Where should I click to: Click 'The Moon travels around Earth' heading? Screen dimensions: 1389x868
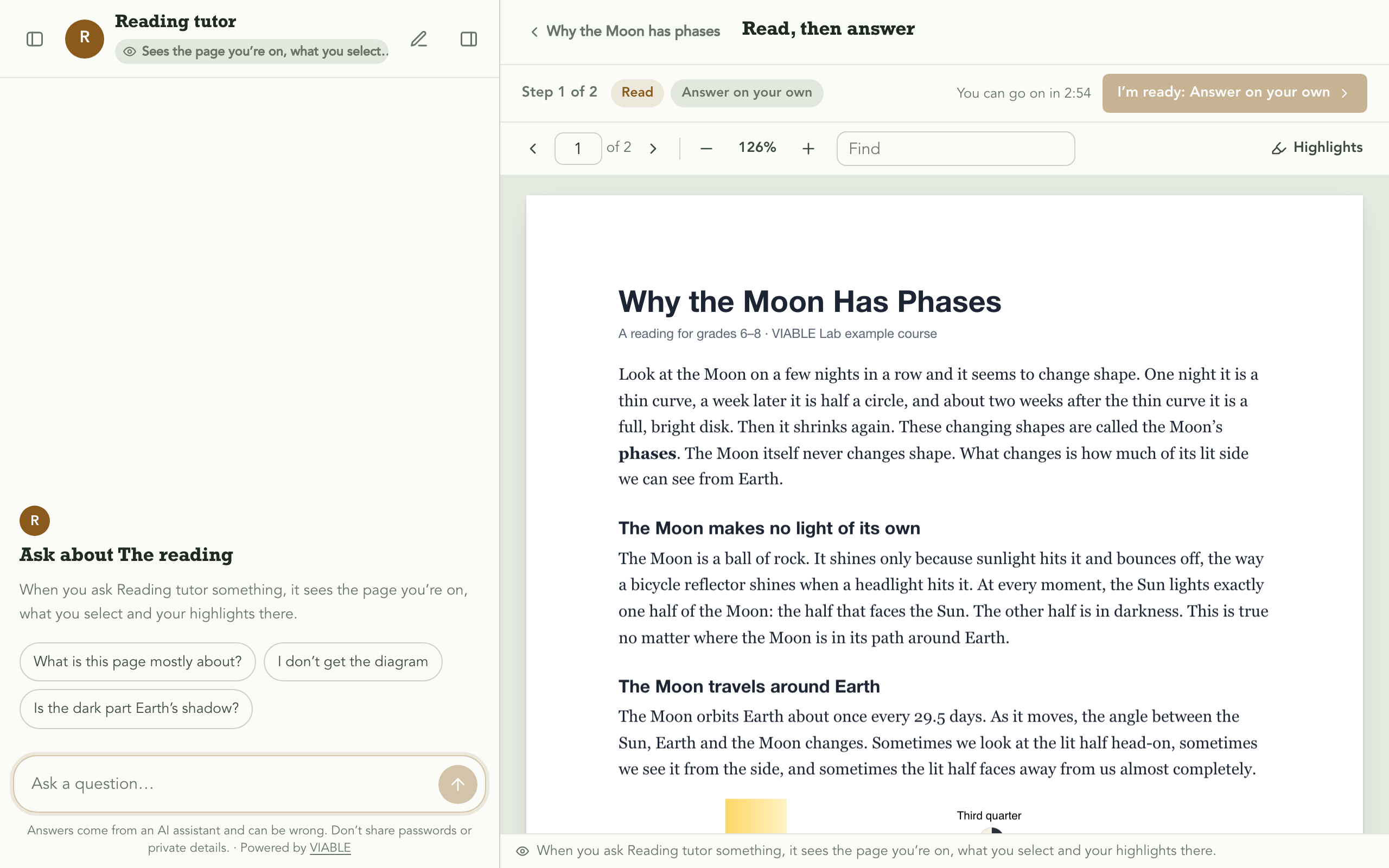(x=748, y=687)
